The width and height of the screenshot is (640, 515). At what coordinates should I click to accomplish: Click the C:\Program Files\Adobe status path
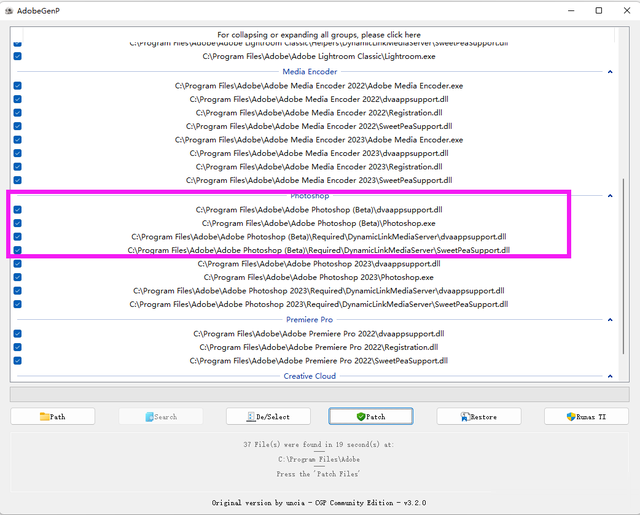319,459
